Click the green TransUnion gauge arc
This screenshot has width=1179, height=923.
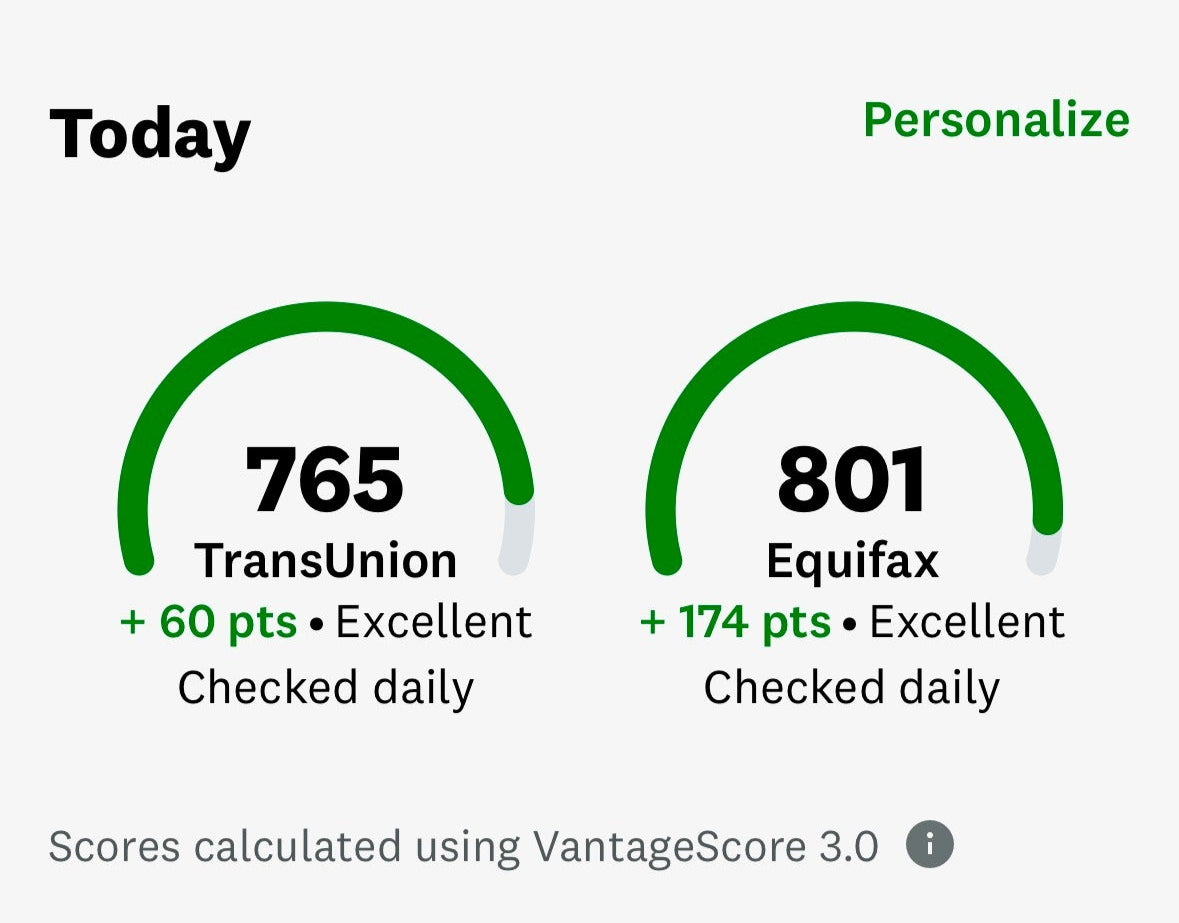pyautogui.click(x=325, y=320)
